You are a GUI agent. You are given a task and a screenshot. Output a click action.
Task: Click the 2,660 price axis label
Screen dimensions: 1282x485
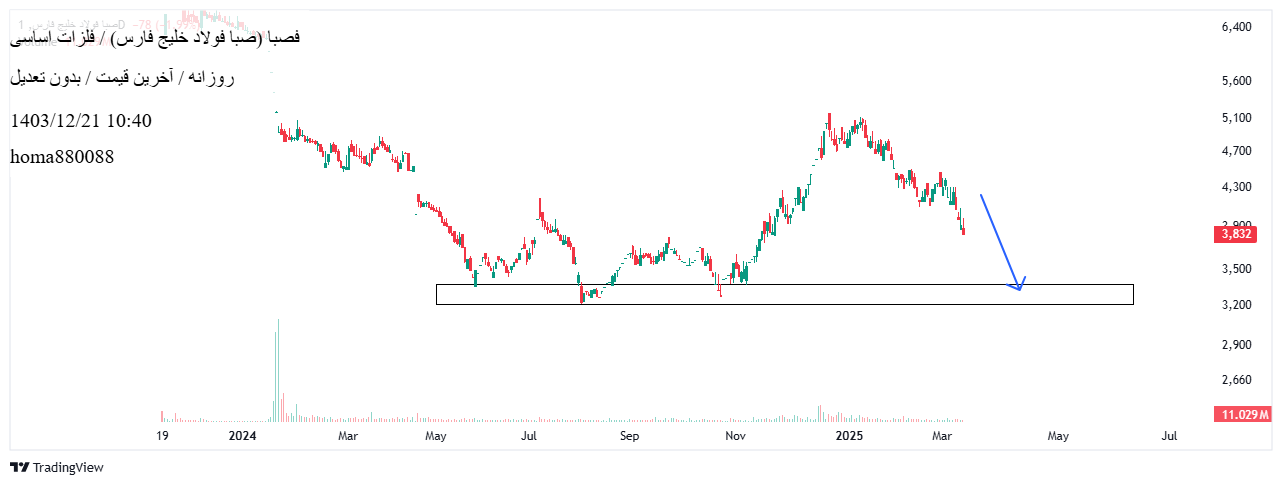pos(1236,380)
